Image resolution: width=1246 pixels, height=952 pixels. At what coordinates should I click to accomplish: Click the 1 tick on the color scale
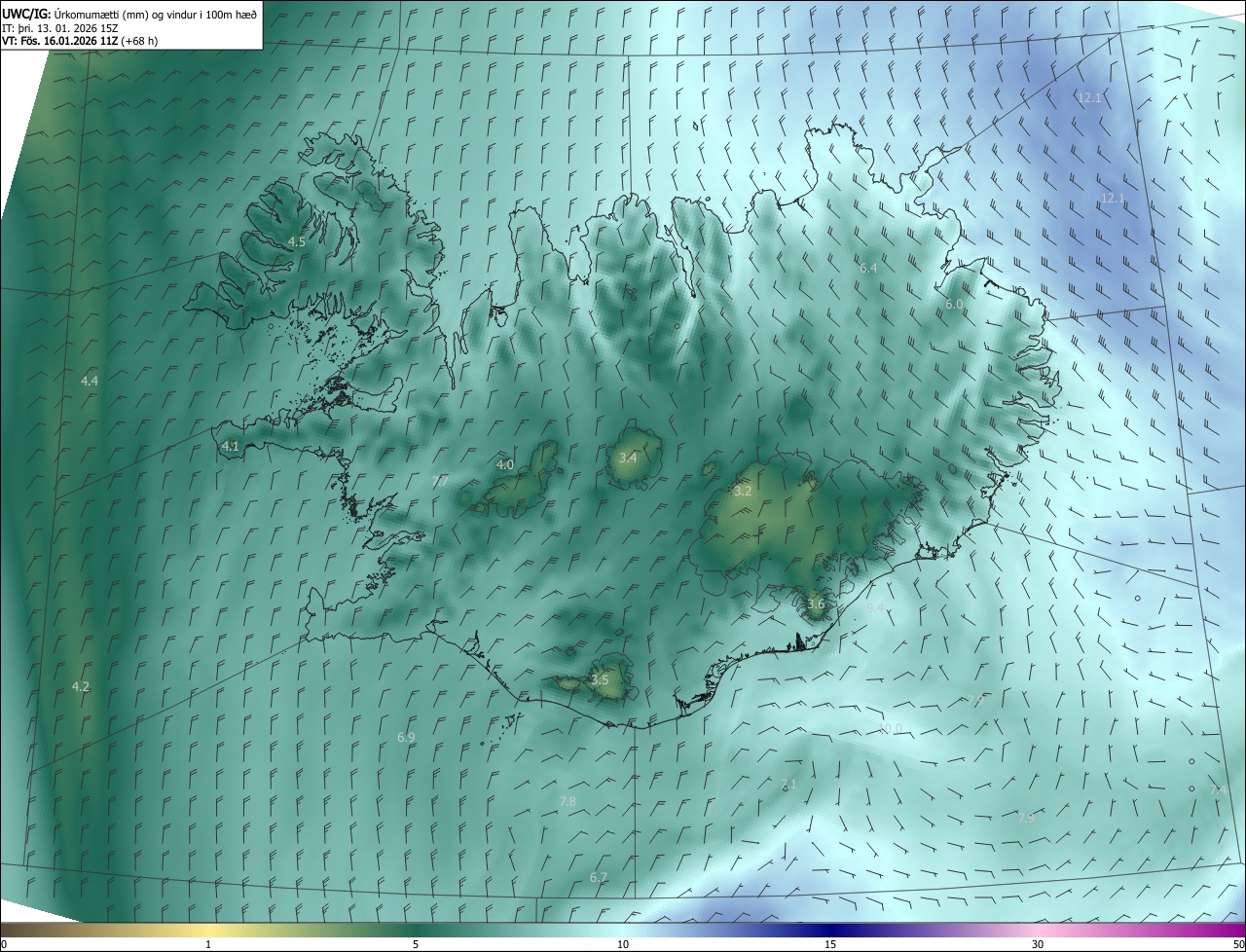point(208,944)
